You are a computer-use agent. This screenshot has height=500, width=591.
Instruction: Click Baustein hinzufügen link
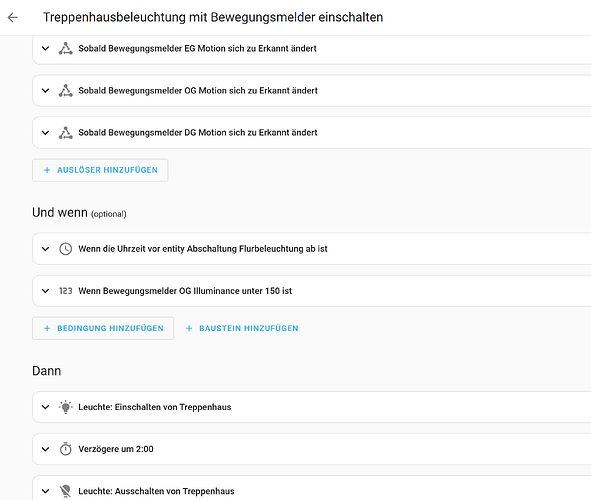[242, 328]
